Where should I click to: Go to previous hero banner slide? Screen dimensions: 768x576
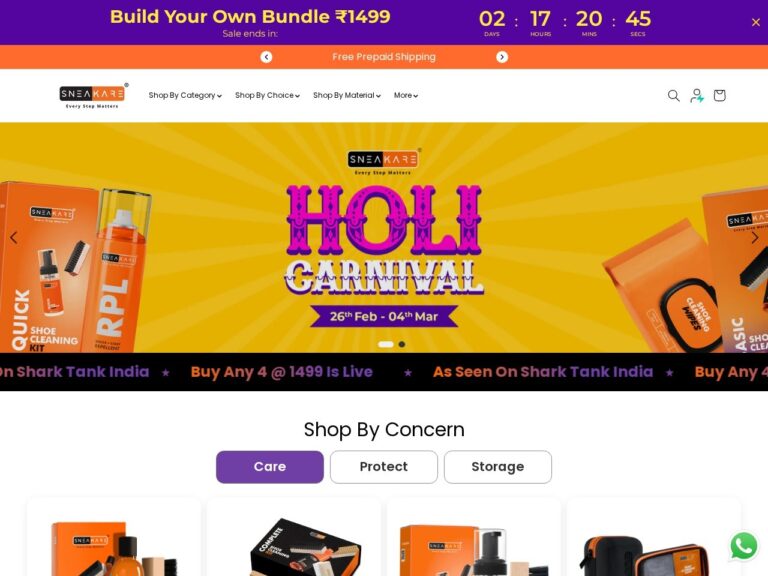pos(14,238)
